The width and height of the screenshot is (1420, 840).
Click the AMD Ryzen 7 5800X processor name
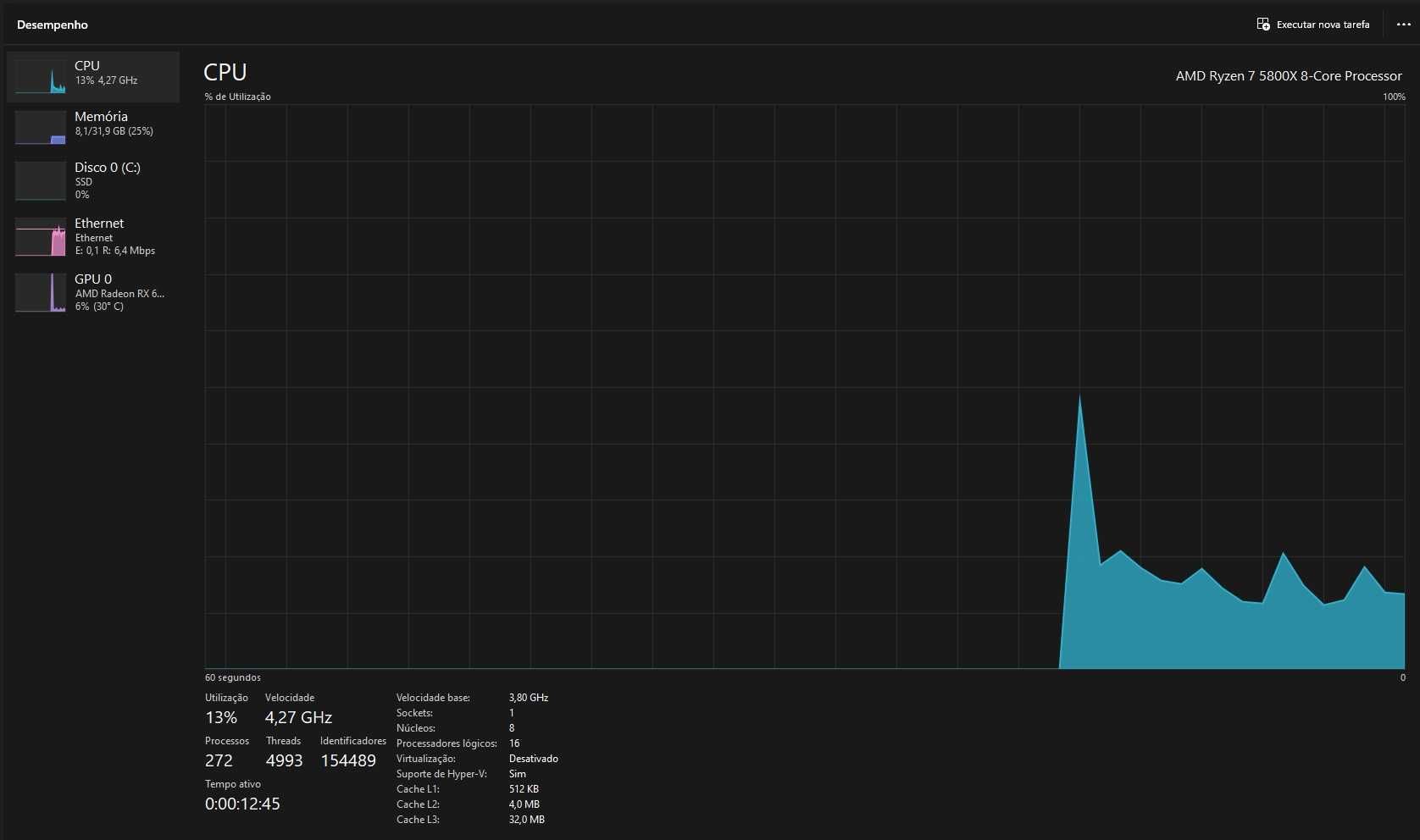point(1289,76)
